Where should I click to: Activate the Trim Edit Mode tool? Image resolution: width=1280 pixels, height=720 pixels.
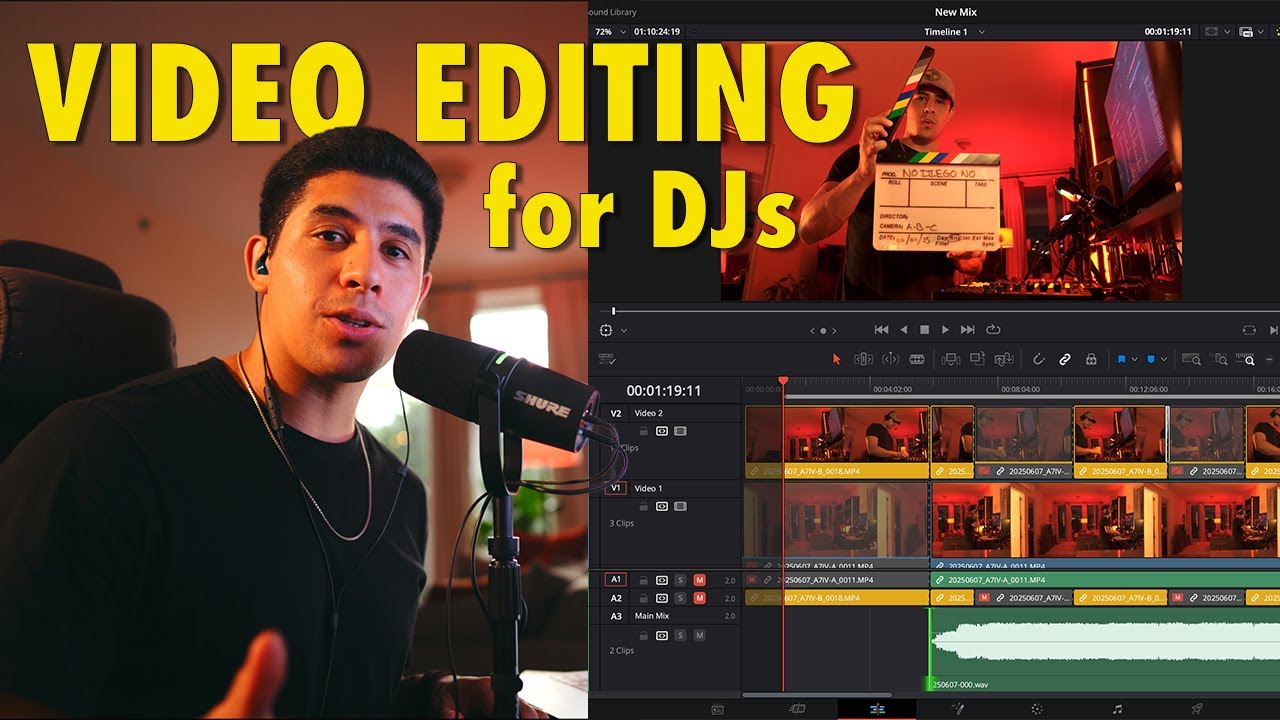pos(863,359)
